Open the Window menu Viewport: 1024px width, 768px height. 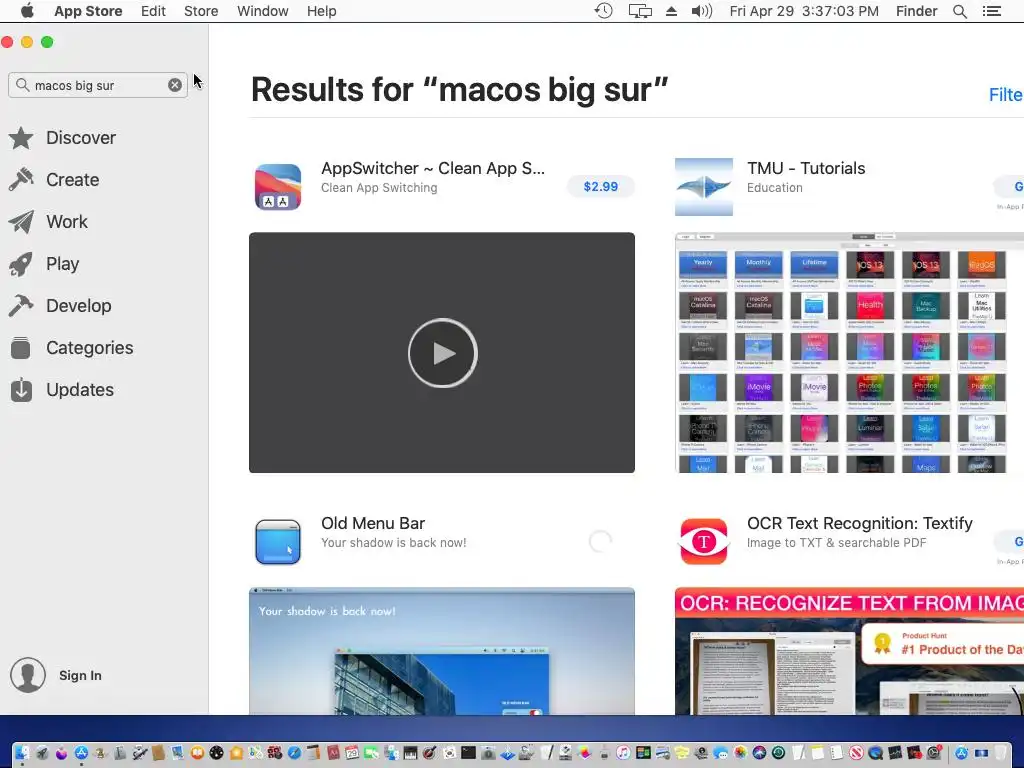pos(263,11)
